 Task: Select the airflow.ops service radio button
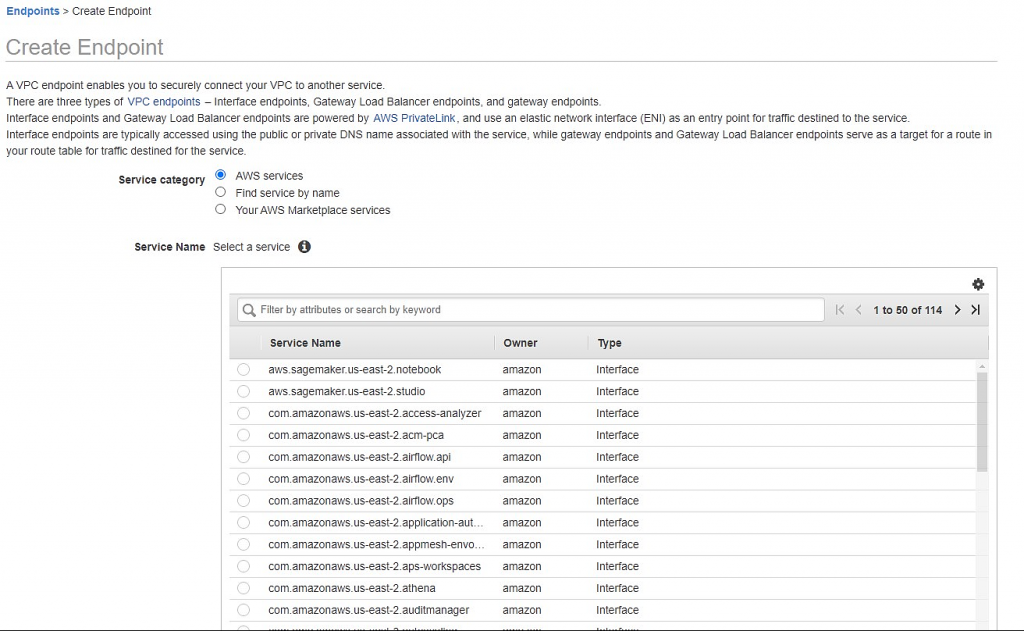click(244, 501)
